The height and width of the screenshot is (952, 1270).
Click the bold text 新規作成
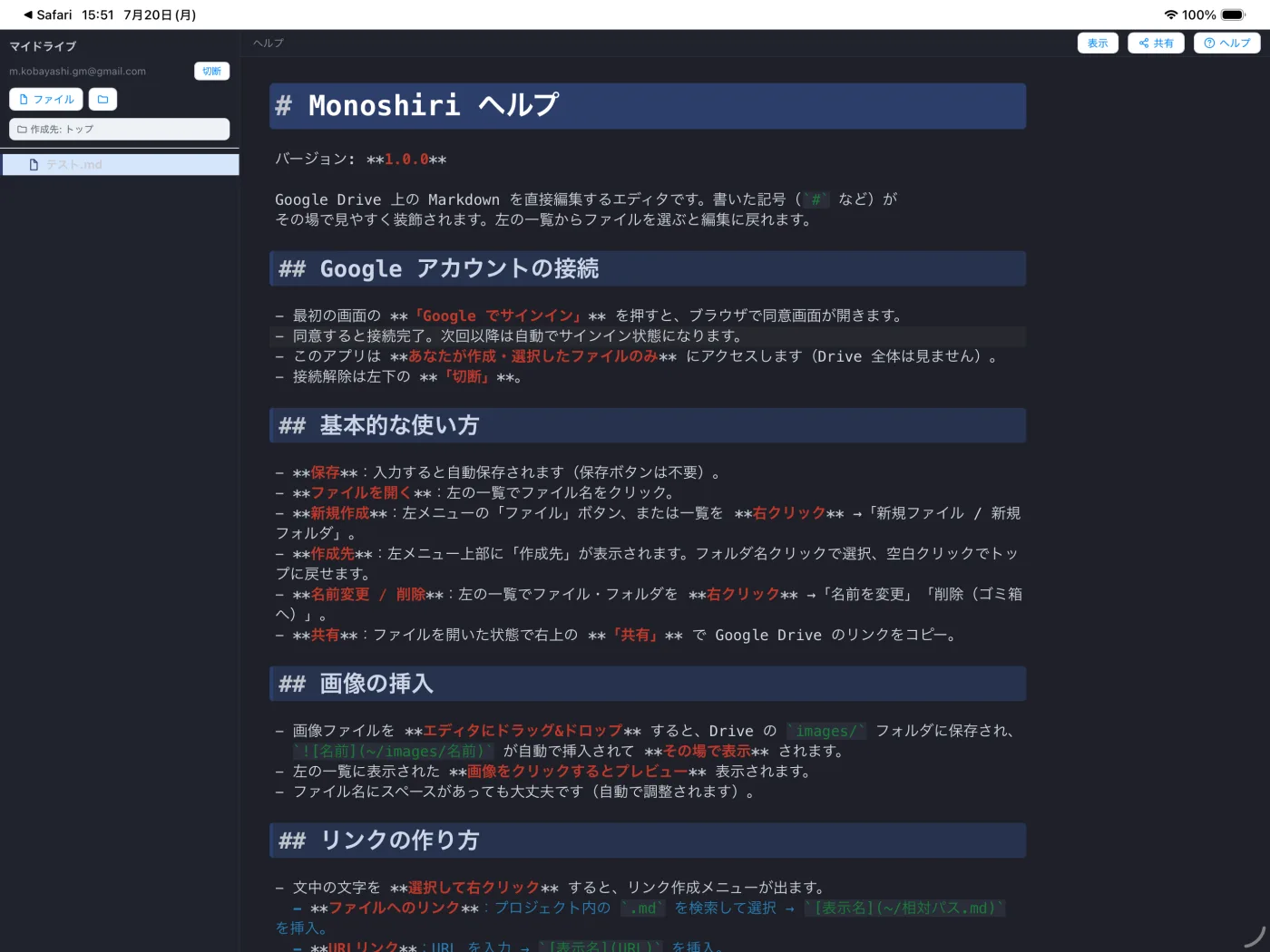click(x=340, y=513)
